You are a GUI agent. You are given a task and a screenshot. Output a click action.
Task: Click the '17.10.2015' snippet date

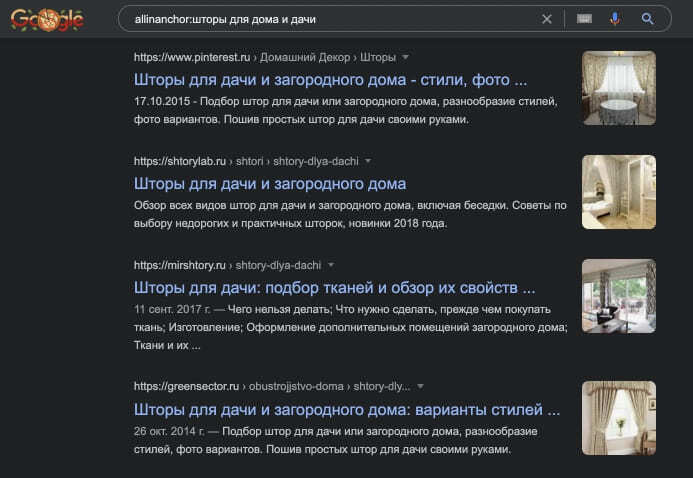[x=162, y=102]
